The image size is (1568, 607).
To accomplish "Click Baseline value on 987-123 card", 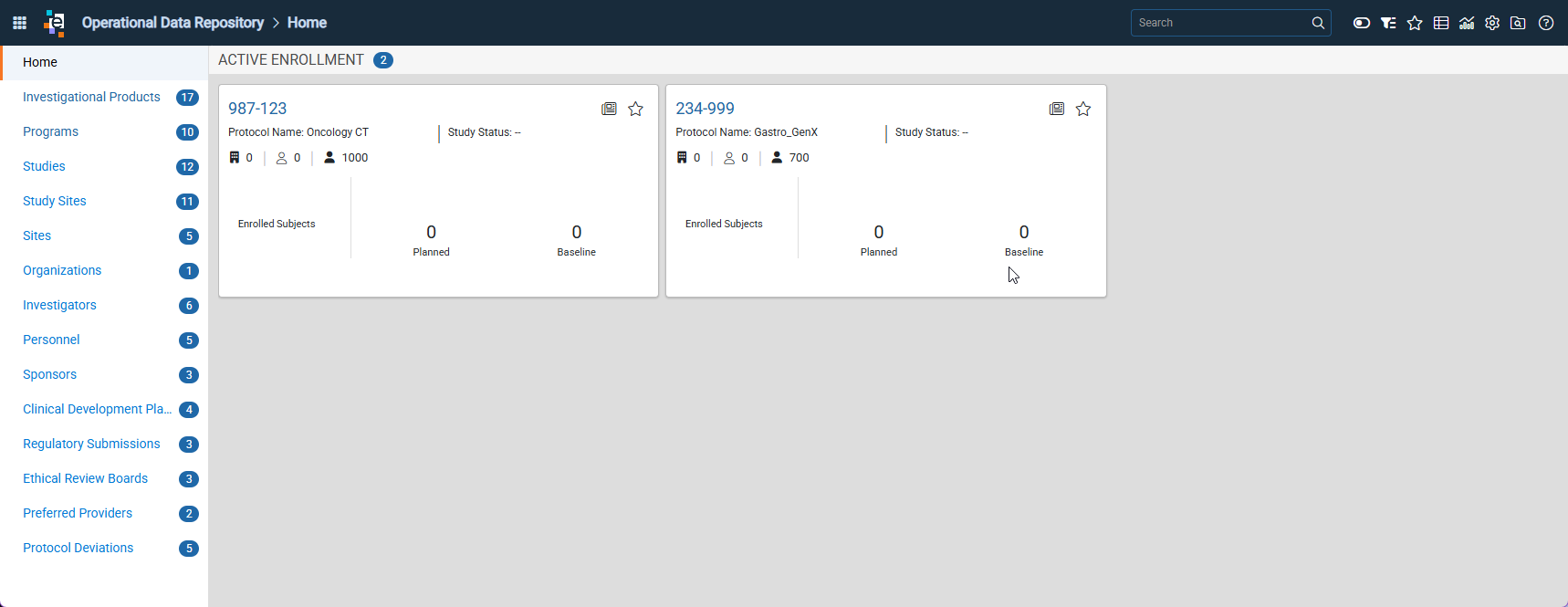I will click(577, 232).
